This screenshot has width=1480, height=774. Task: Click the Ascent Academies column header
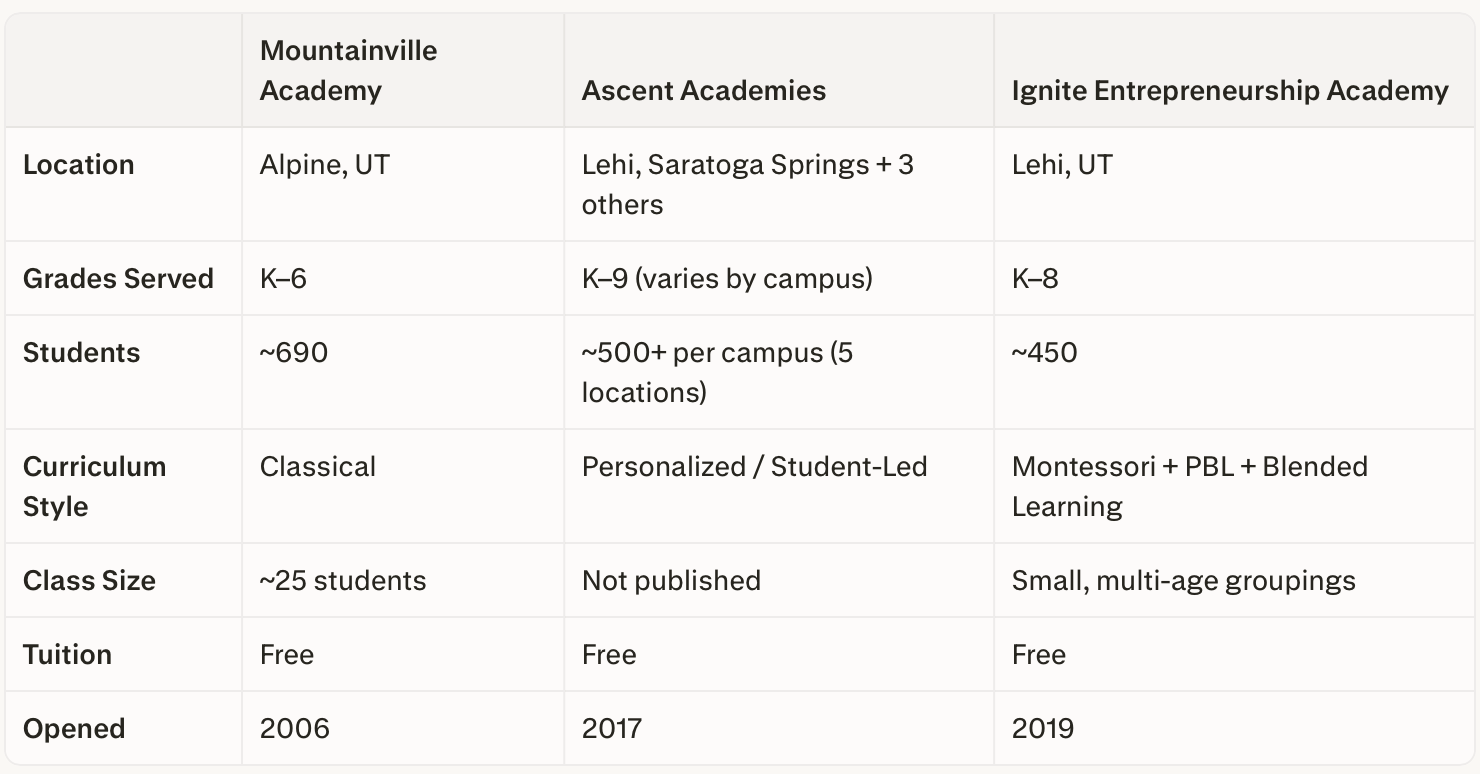tap(704, 90)
